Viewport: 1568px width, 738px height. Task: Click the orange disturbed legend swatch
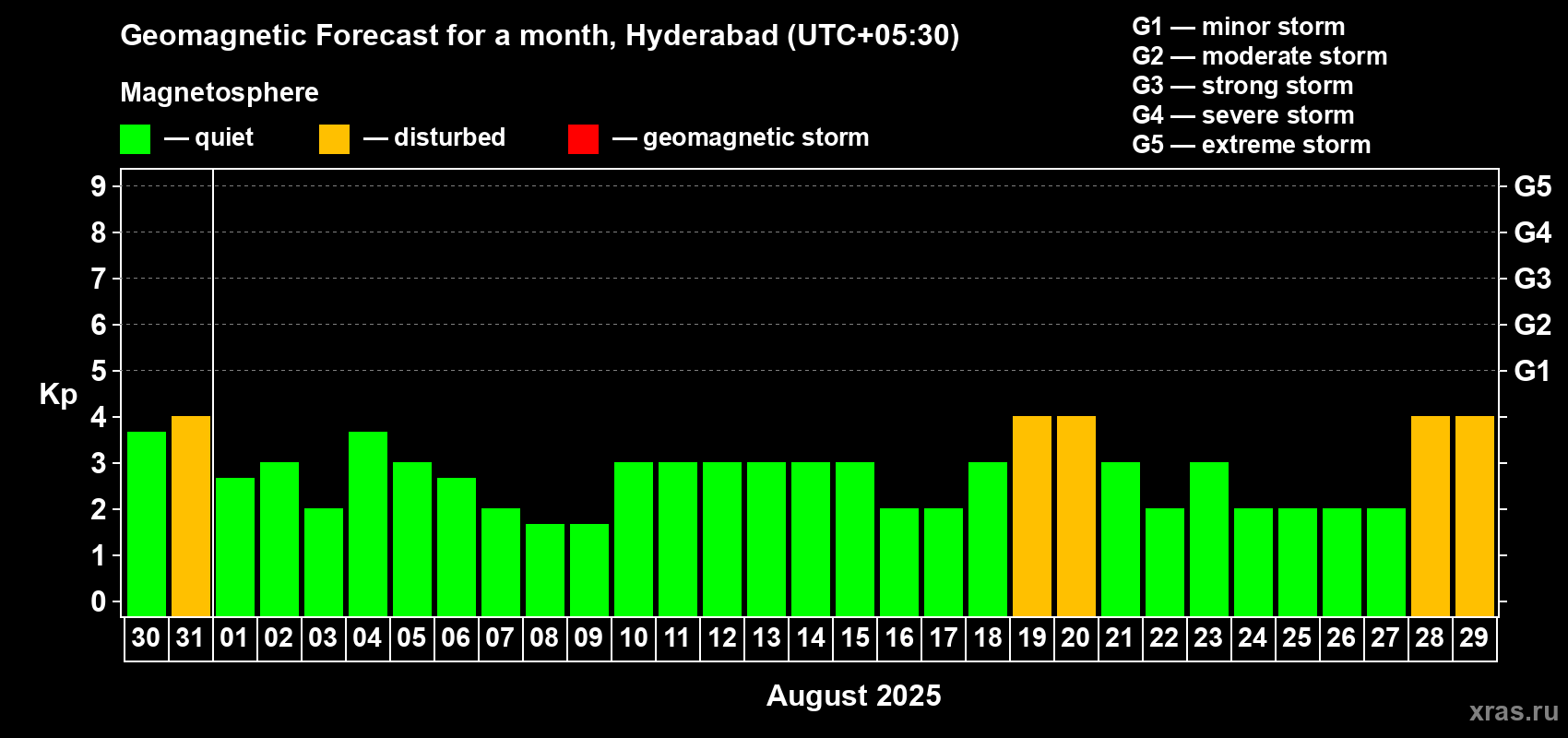coord(334,139)
